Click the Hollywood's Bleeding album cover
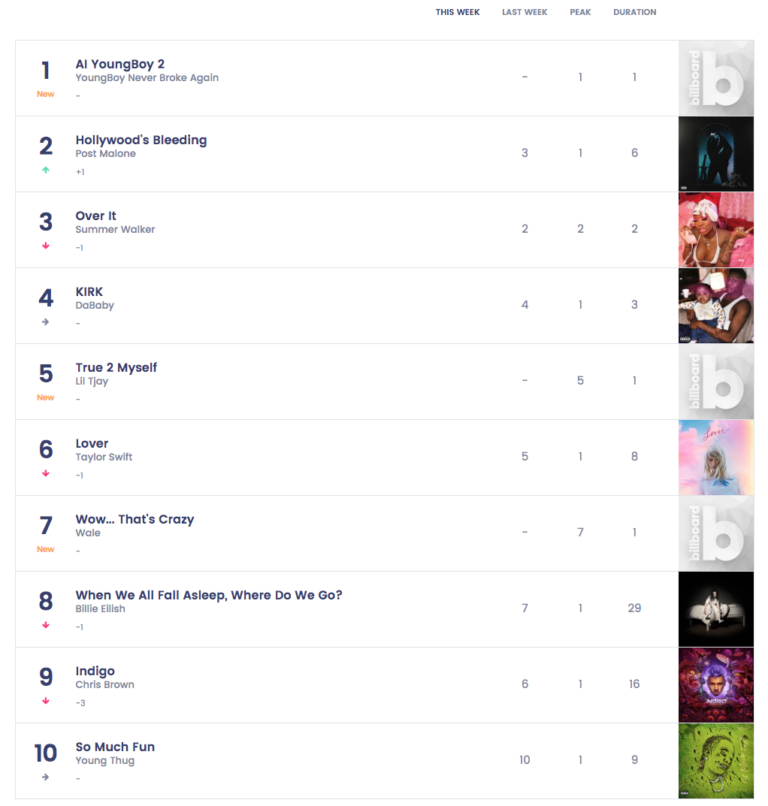The image size is (768, 806). [718, 153]
